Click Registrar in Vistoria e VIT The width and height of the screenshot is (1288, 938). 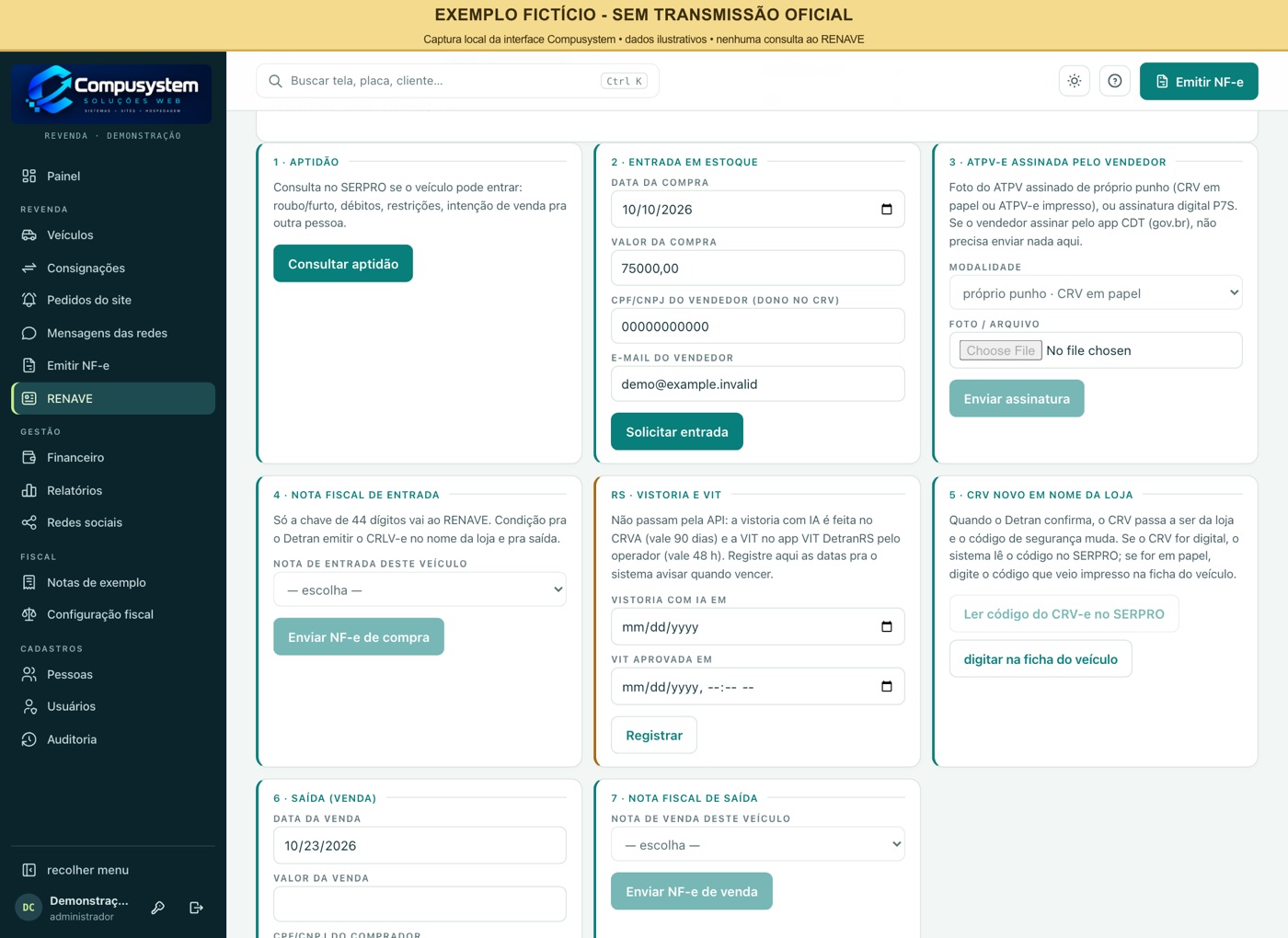[x=654, y=735]
